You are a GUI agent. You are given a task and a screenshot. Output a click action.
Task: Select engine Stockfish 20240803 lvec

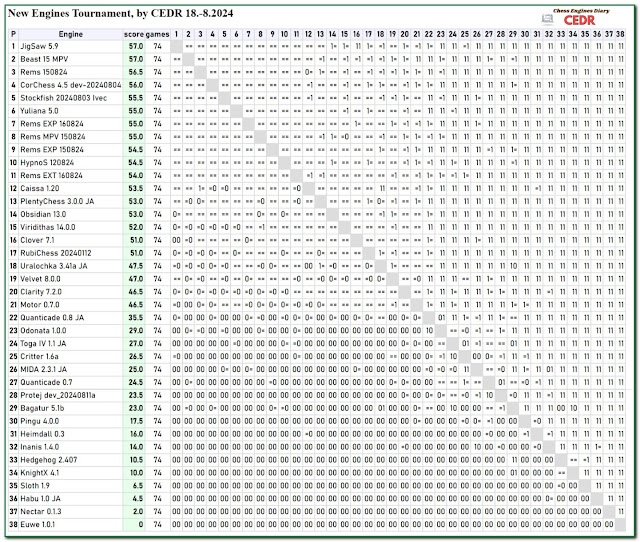point(63,98)
